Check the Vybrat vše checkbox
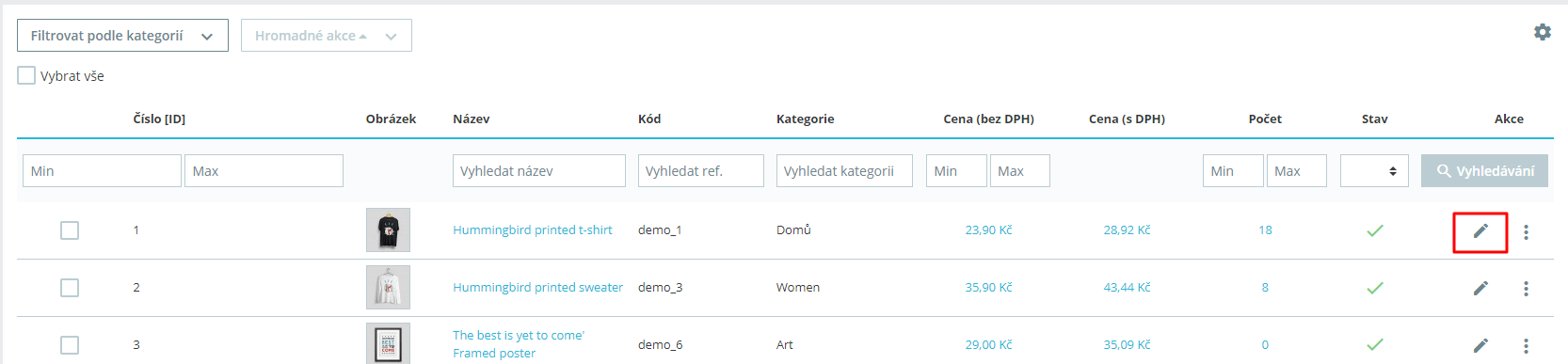The image size is (1568, 364). click(x=26, y=75)
